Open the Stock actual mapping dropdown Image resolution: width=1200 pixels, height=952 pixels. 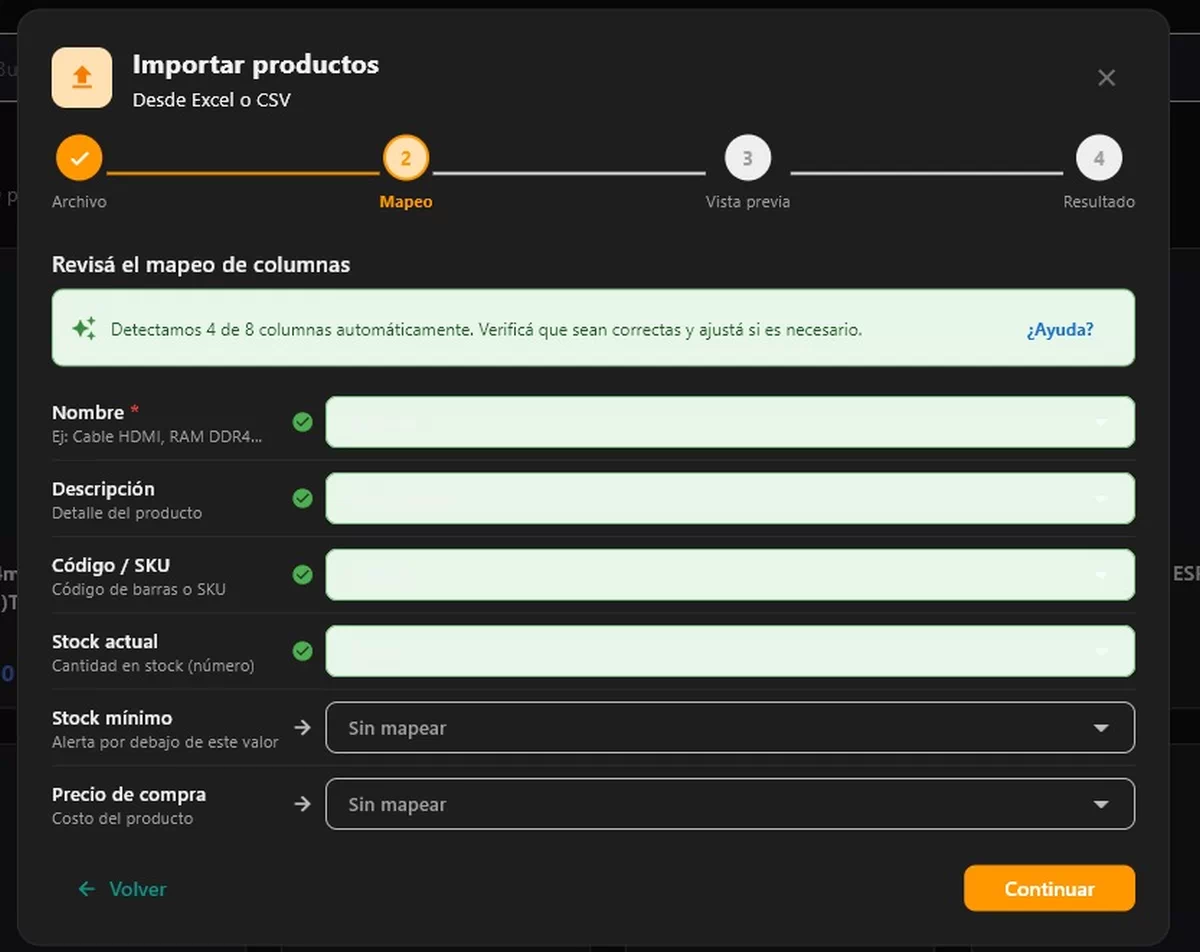click(730, 651)
